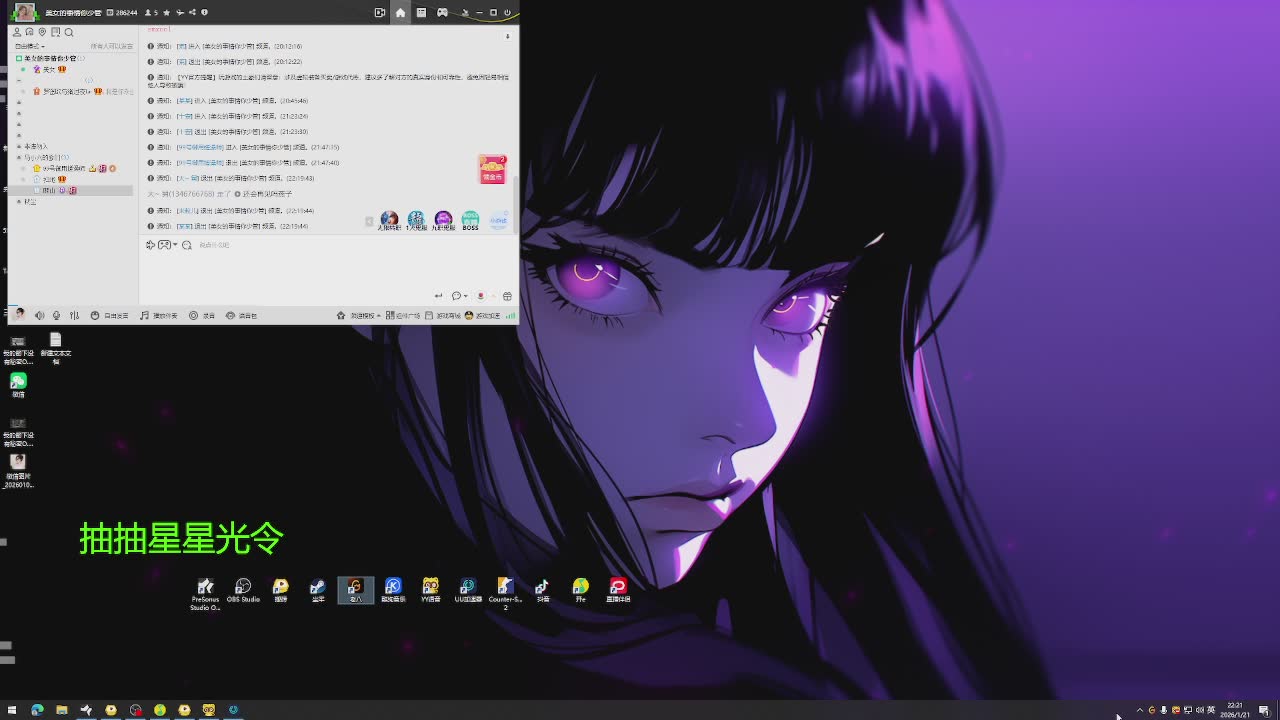1280x720 pixels.
Task: Click the search icon above channel list
Action: pos(69,32)
